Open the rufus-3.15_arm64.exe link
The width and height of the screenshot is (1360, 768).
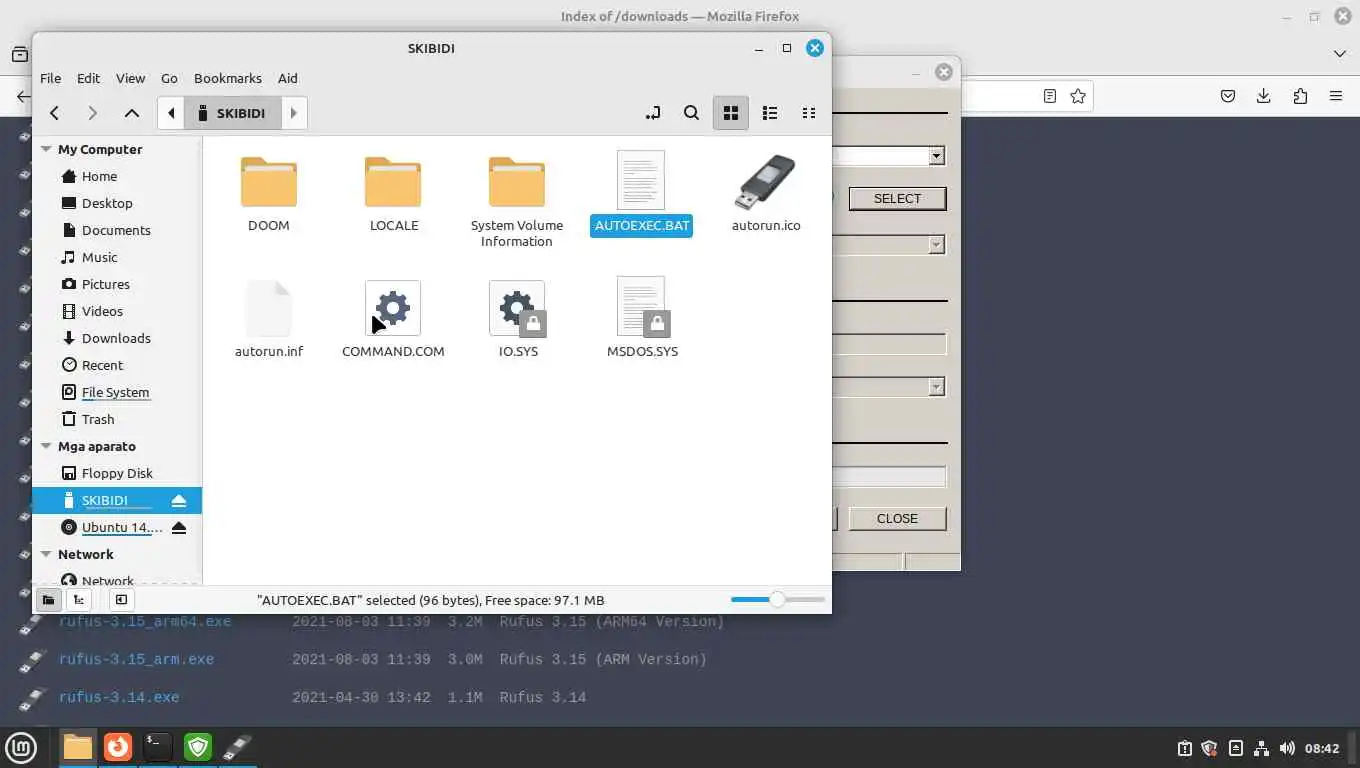click(x=145, y=621)
